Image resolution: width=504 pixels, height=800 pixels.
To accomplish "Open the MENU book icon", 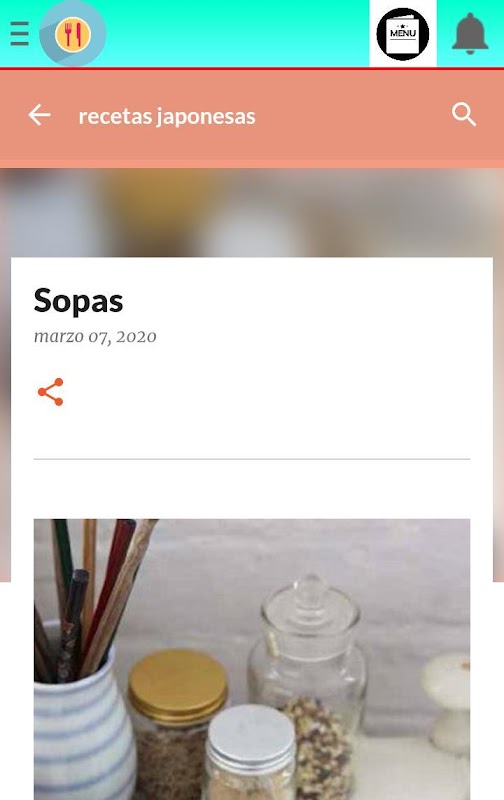I will (x=402, y=34).
